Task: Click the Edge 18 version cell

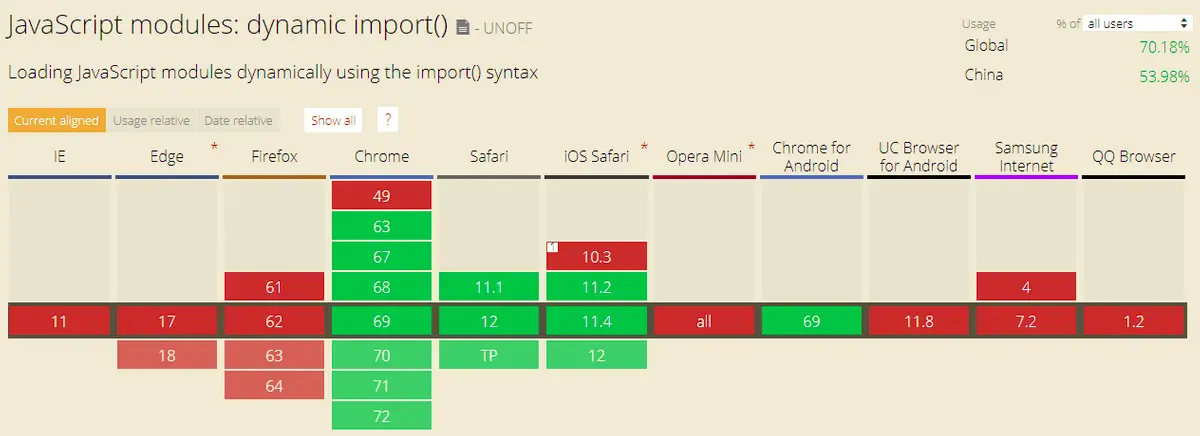Action: (x=167, y=355)
